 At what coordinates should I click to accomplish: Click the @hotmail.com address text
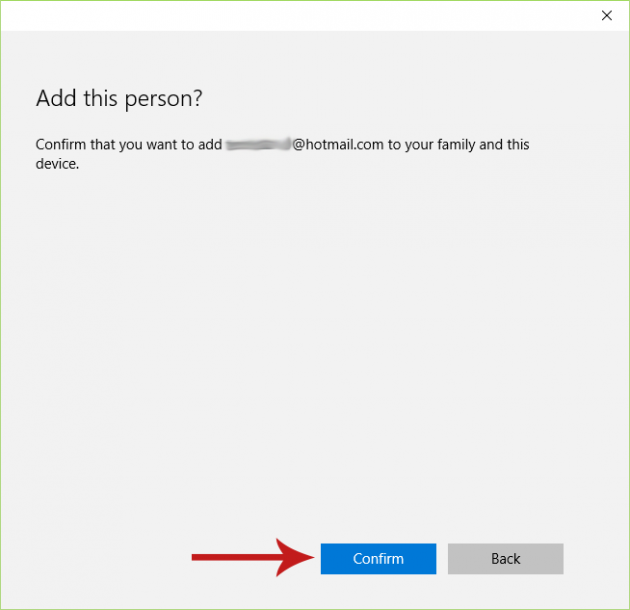coord(338,145)
